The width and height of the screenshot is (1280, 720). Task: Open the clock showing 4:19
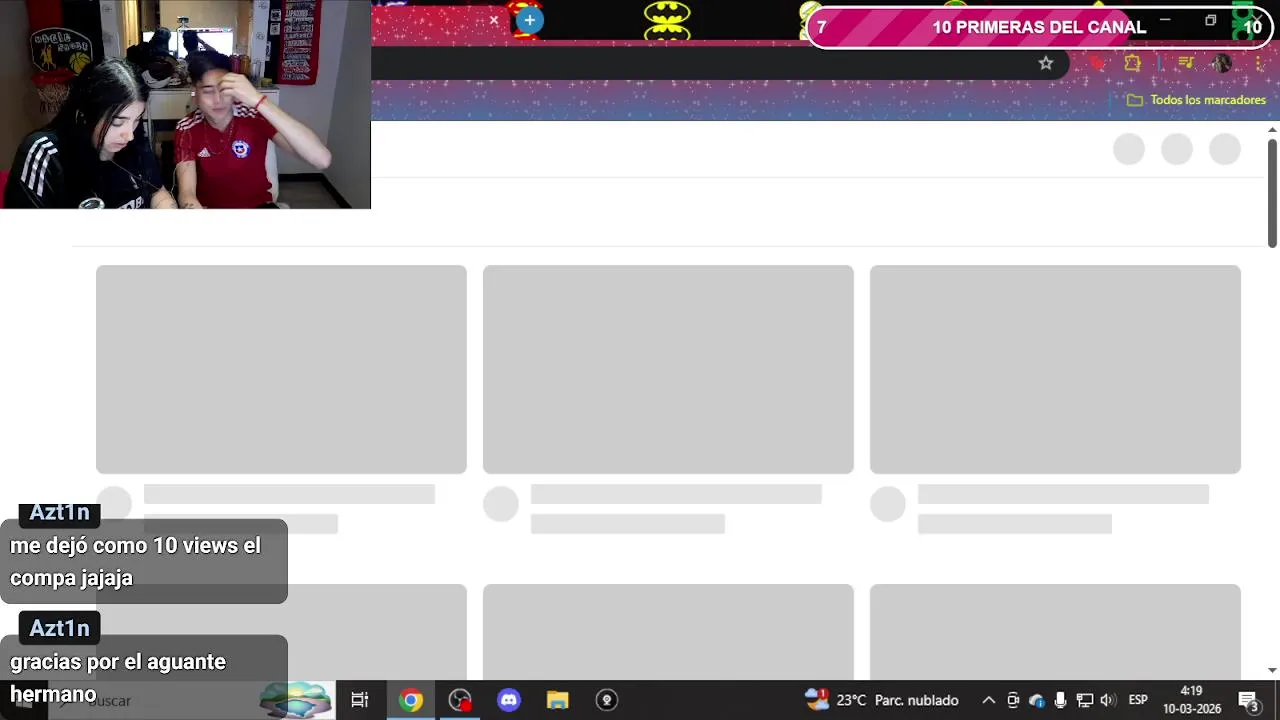(x=1192, y=700)
